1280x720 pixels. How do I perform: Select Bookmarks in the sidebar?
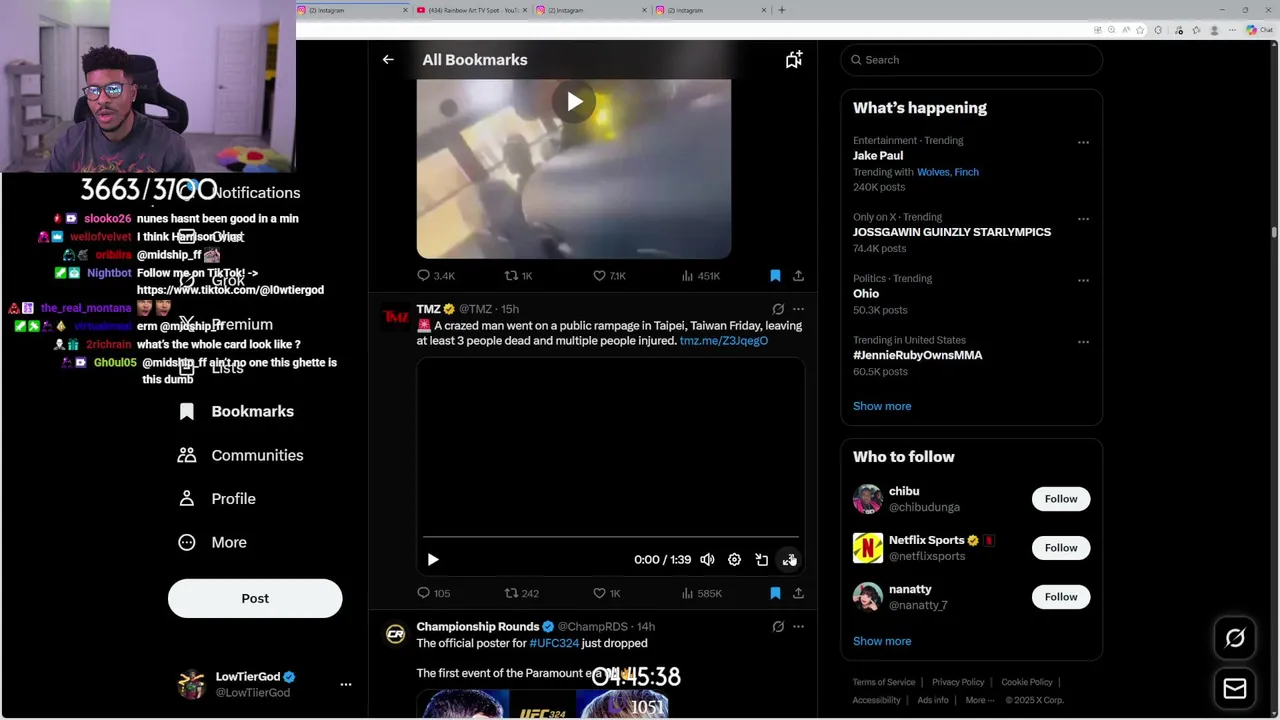point(236,412)
